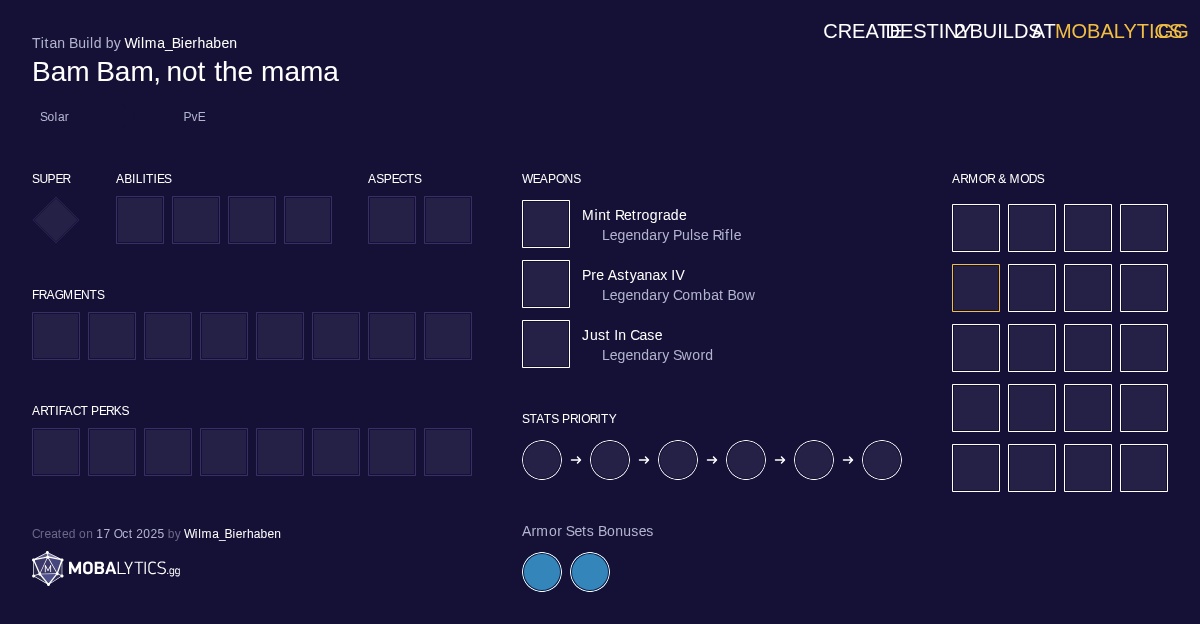Click the second Aspects slot icon
This screenshot has height=624, width=1200.
coord(448,220)
